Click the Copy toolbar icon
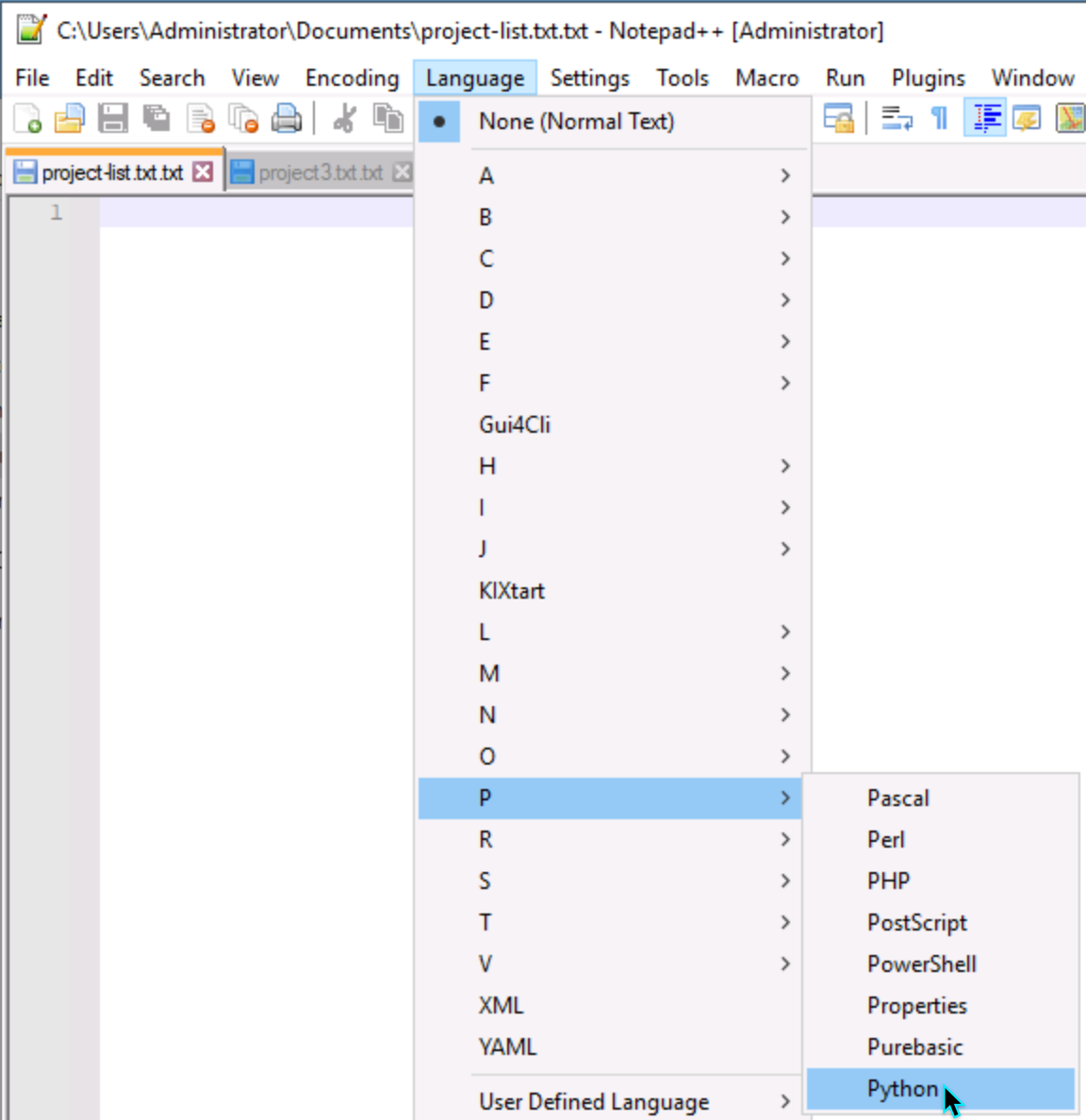 (388, 118)
